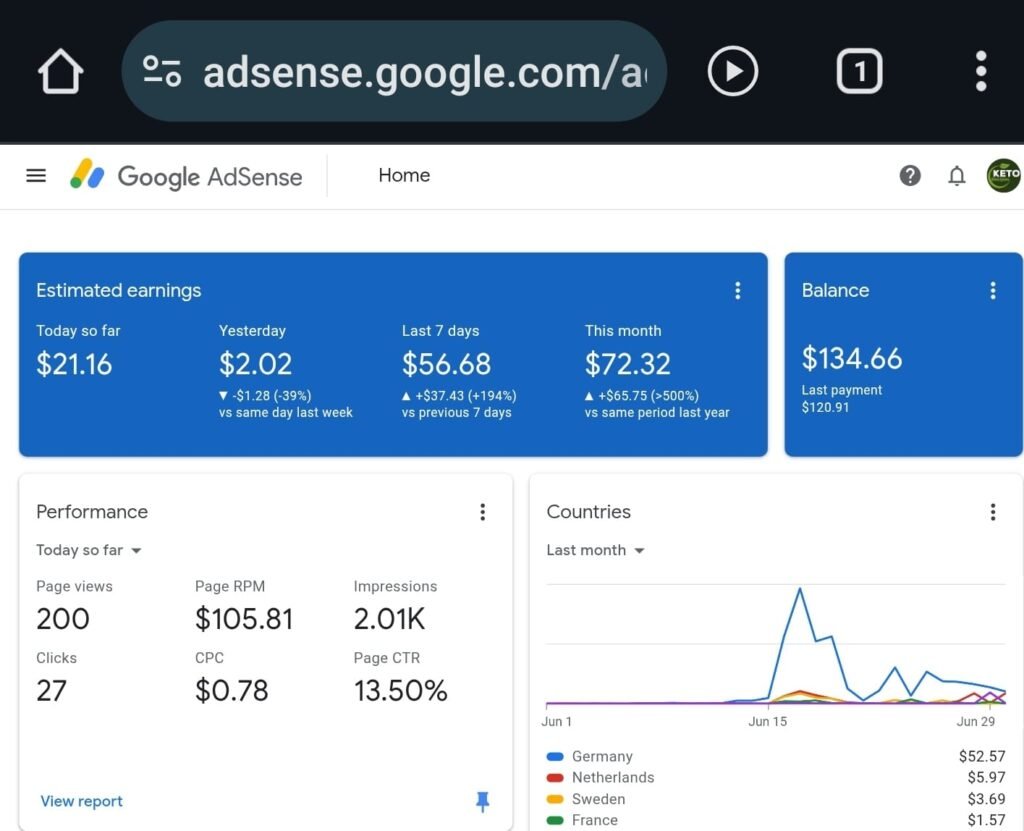Screen dimensions: 1024x831
Task: Open site settings icon in address bar
Action: pos(162,71)
